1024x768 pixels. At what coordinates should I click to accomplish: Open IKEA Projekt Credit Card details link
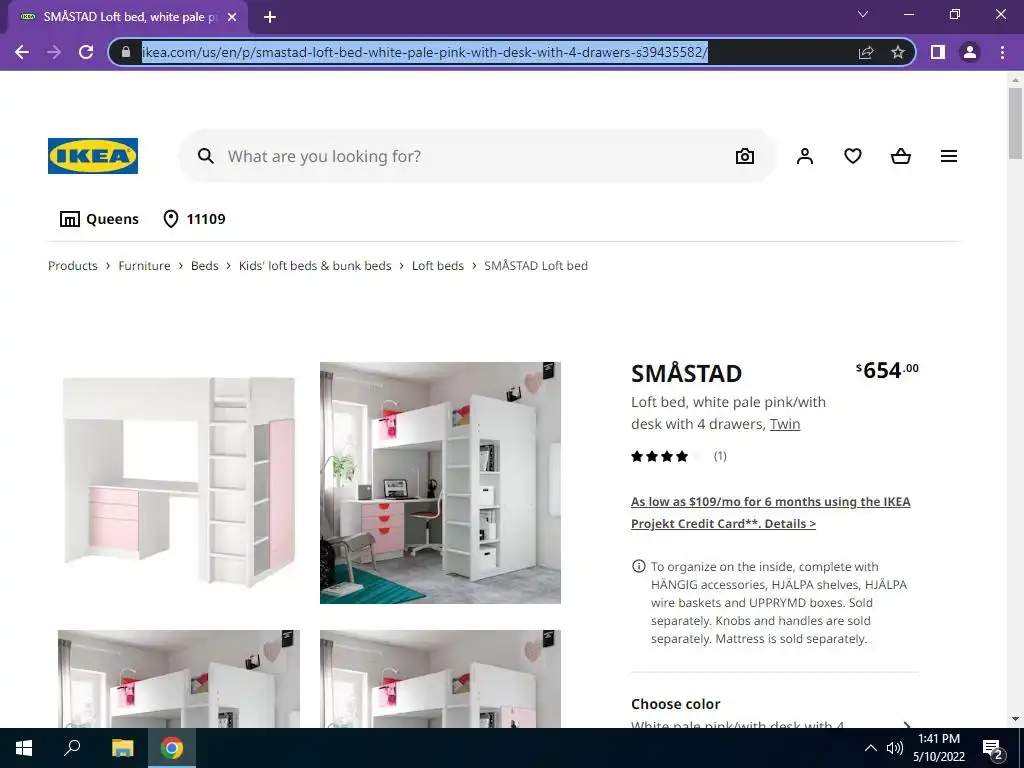[x=771, y=513]
